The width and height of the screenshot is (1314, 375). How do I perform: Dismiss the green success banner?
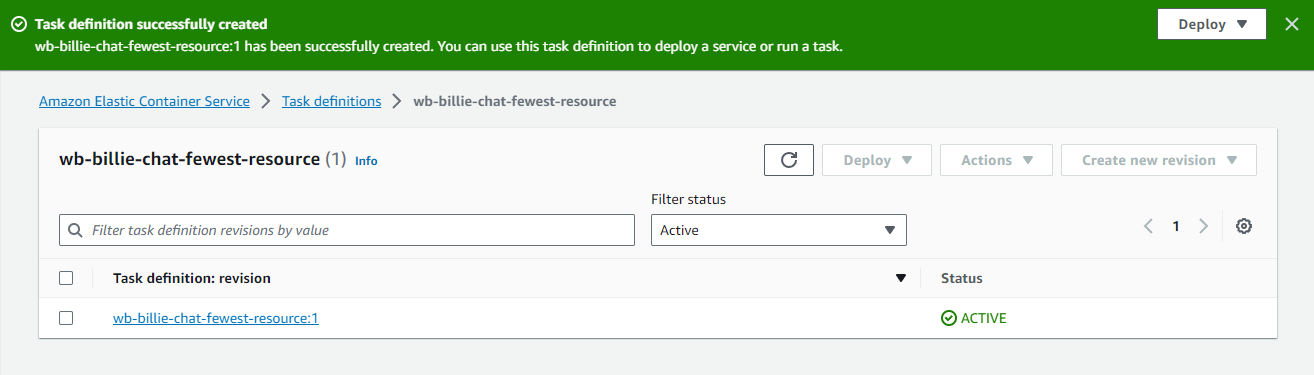[x=1292, y=24]
